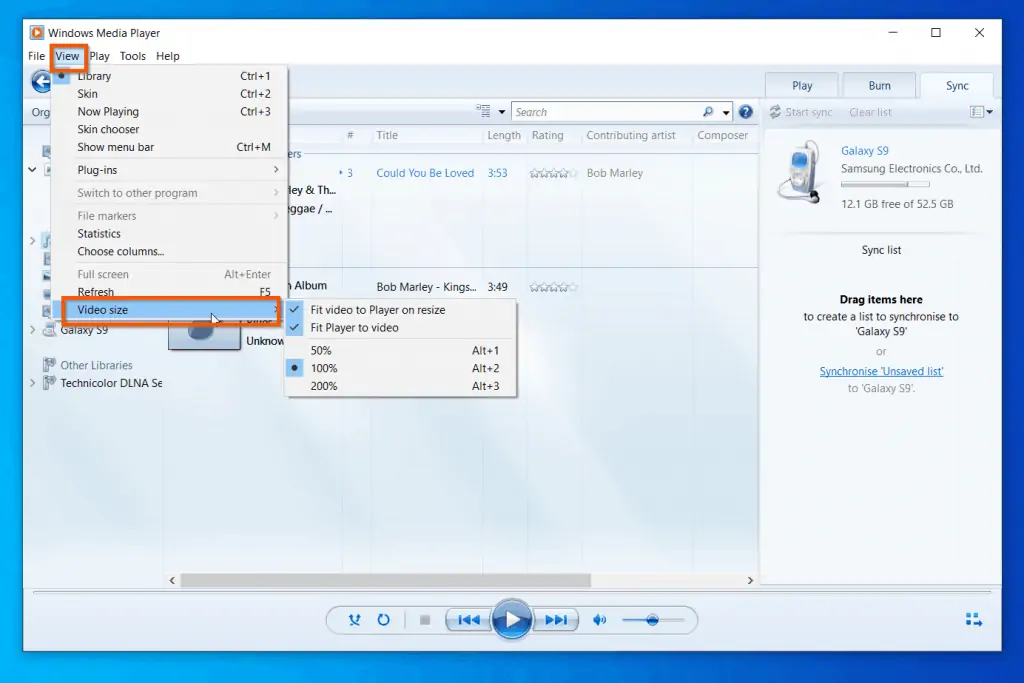The image size is (1024, 683).
Task: Open the sync list options dropdown
Action: (978, 112)
